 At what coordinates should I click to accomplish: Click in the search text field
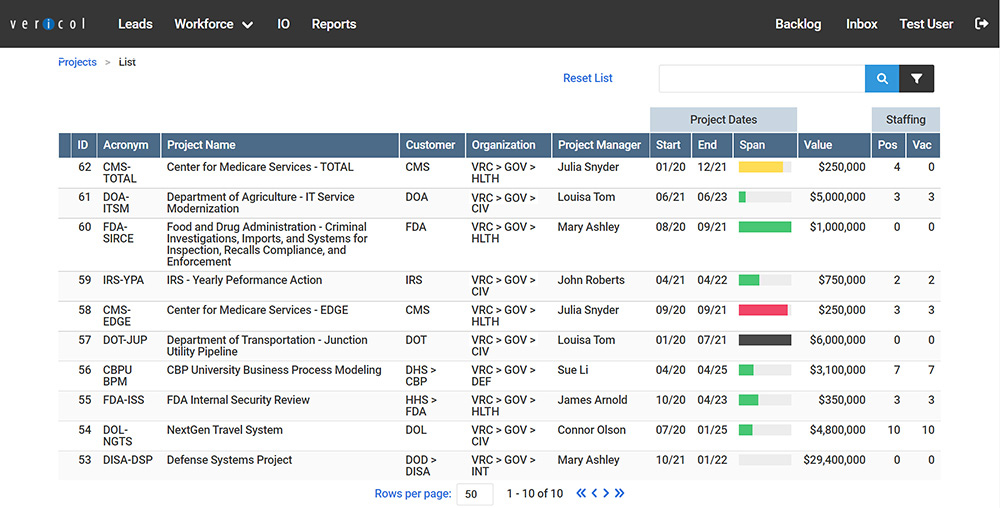pyautogui.click(x=761, y=79)
